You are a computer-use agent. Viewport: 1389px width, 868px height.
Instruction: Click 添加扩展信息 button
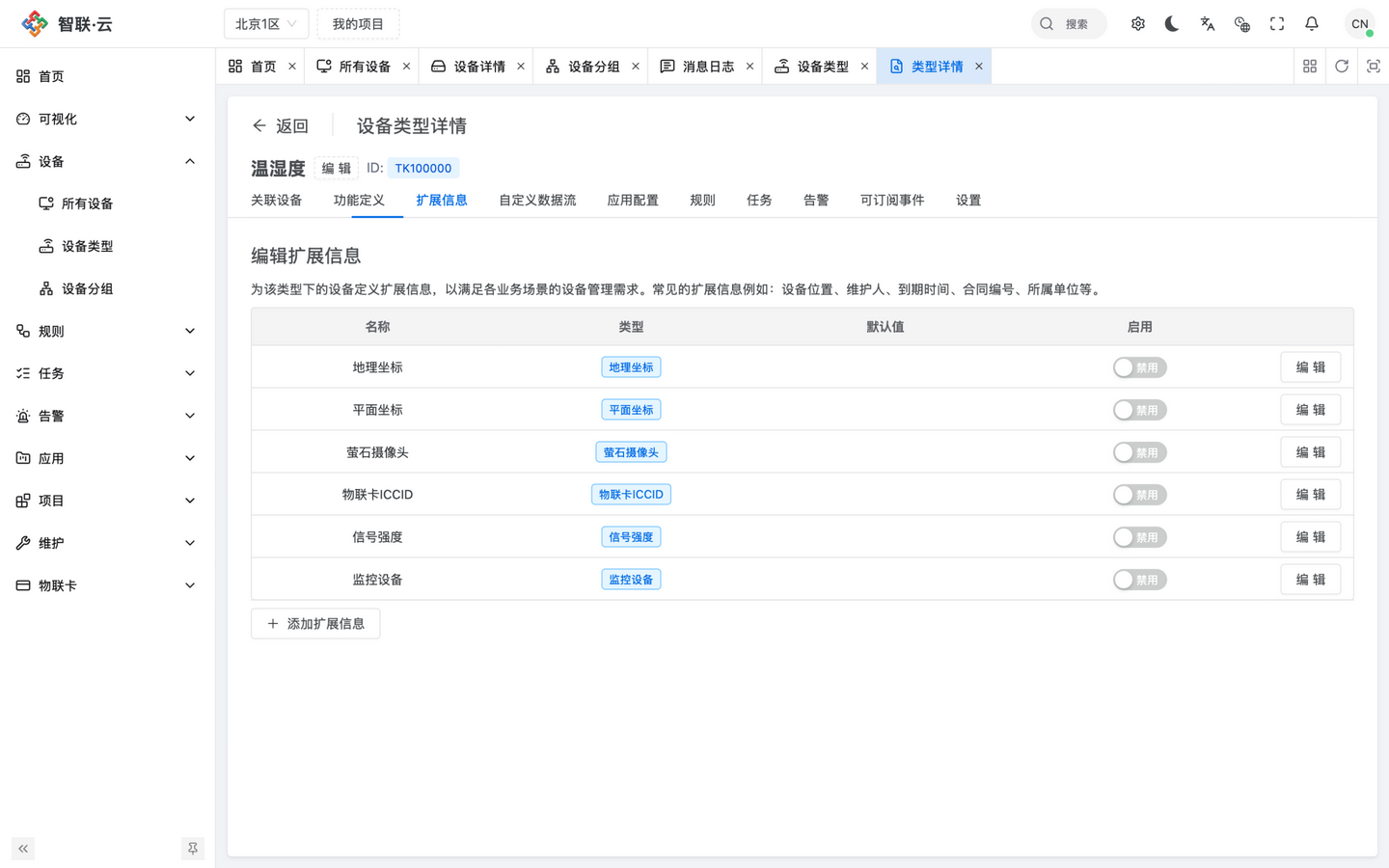(315, 624)
